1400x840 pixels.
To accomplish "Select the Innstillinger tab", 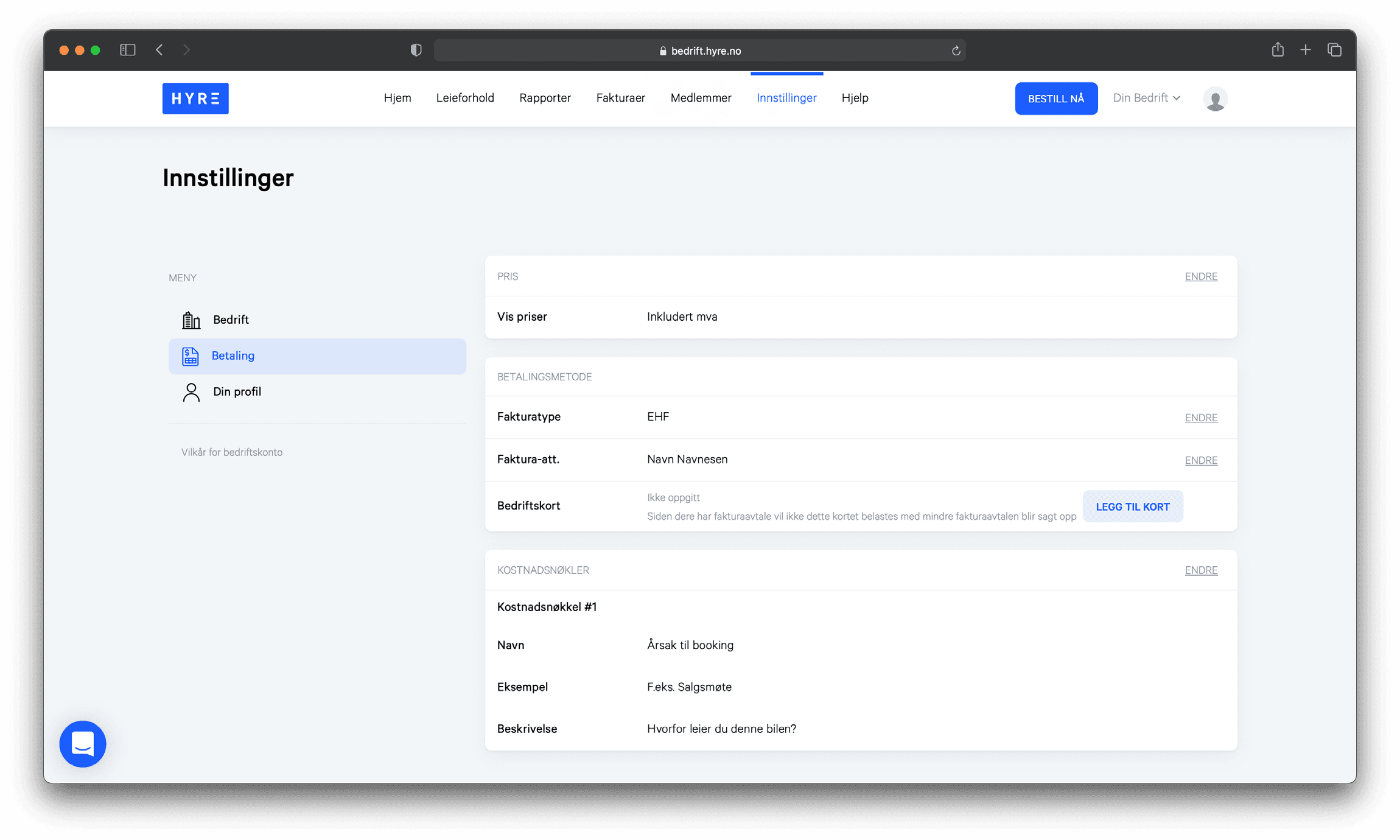I will point(786,98).
